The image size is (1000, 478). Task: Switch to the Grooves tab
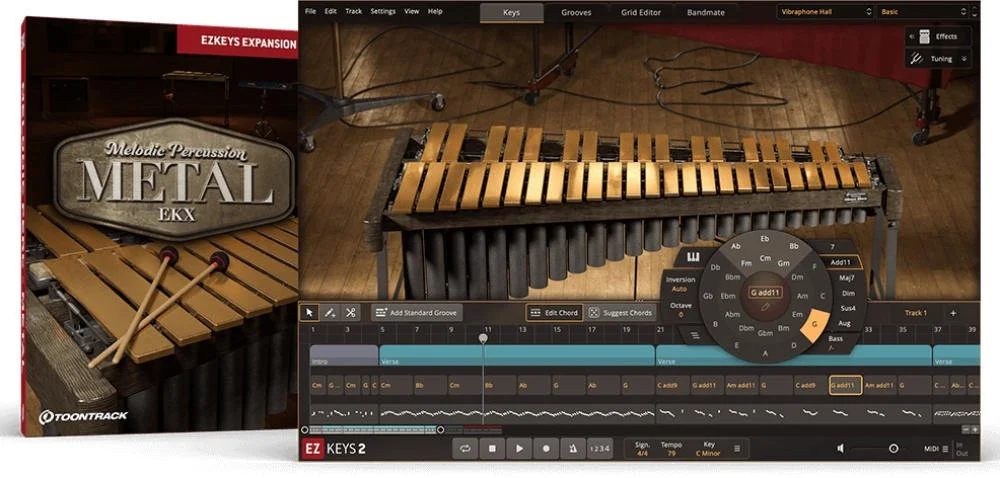[x=576, y=12]
